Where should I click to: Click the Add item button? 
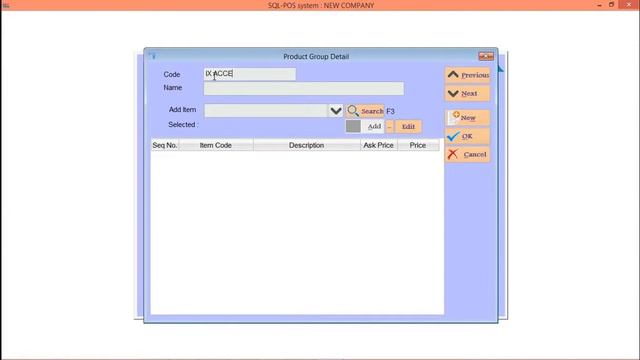(x=374, y=127)
